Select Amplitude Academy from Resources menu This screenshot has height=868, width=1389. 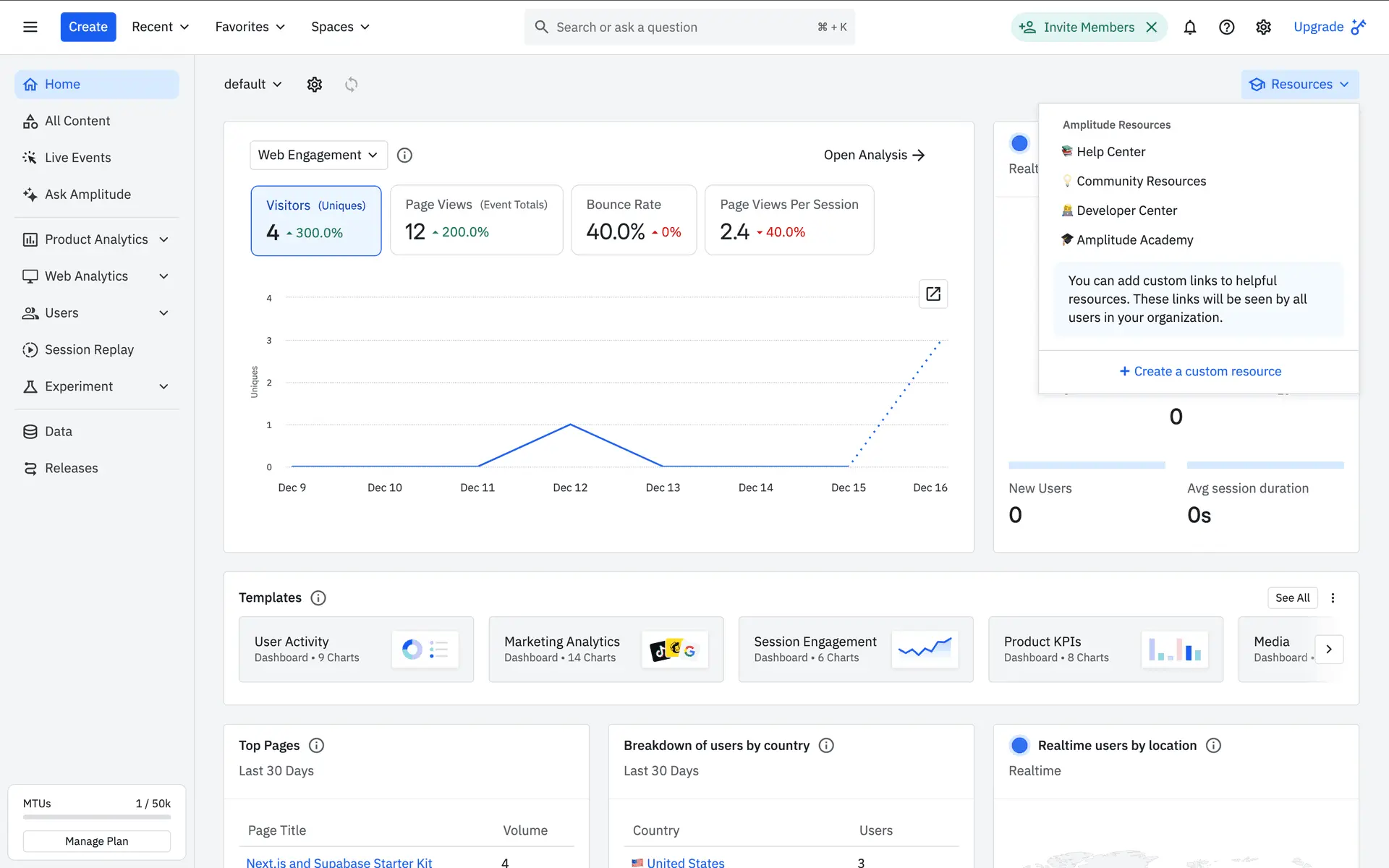pos(1134,240)
